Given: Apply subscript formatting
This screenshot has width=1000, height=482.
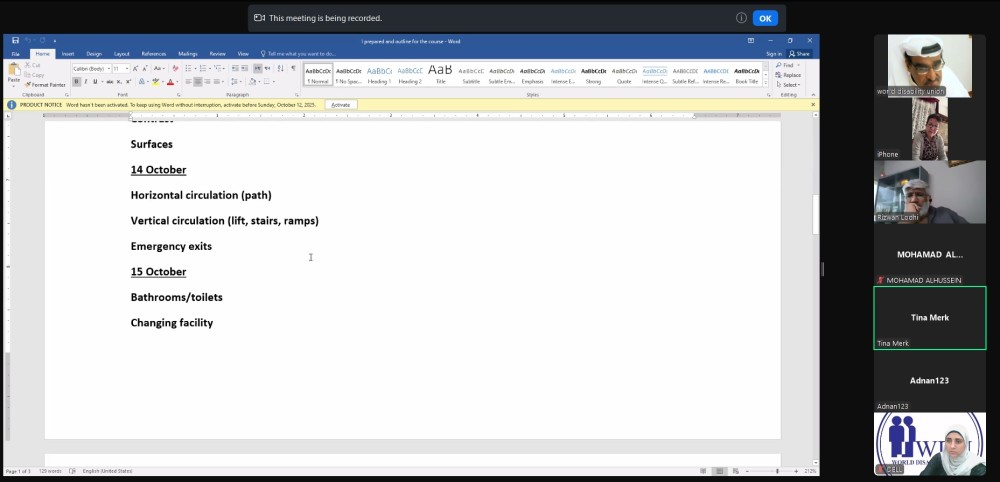Looking at the screenshot, I should coord(119,82).
